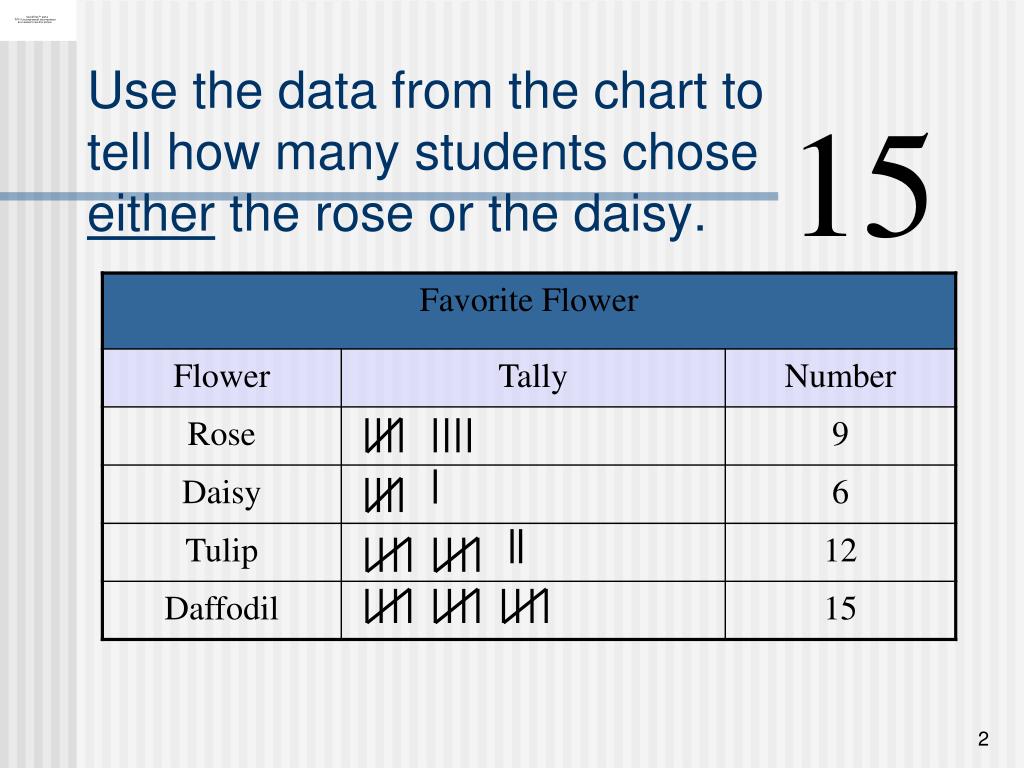Image resolution: width=1024 pixels, height=768 pixels.
Task: Click the slide thumbnail in top-left corner
Action: (x=37, y=20)
